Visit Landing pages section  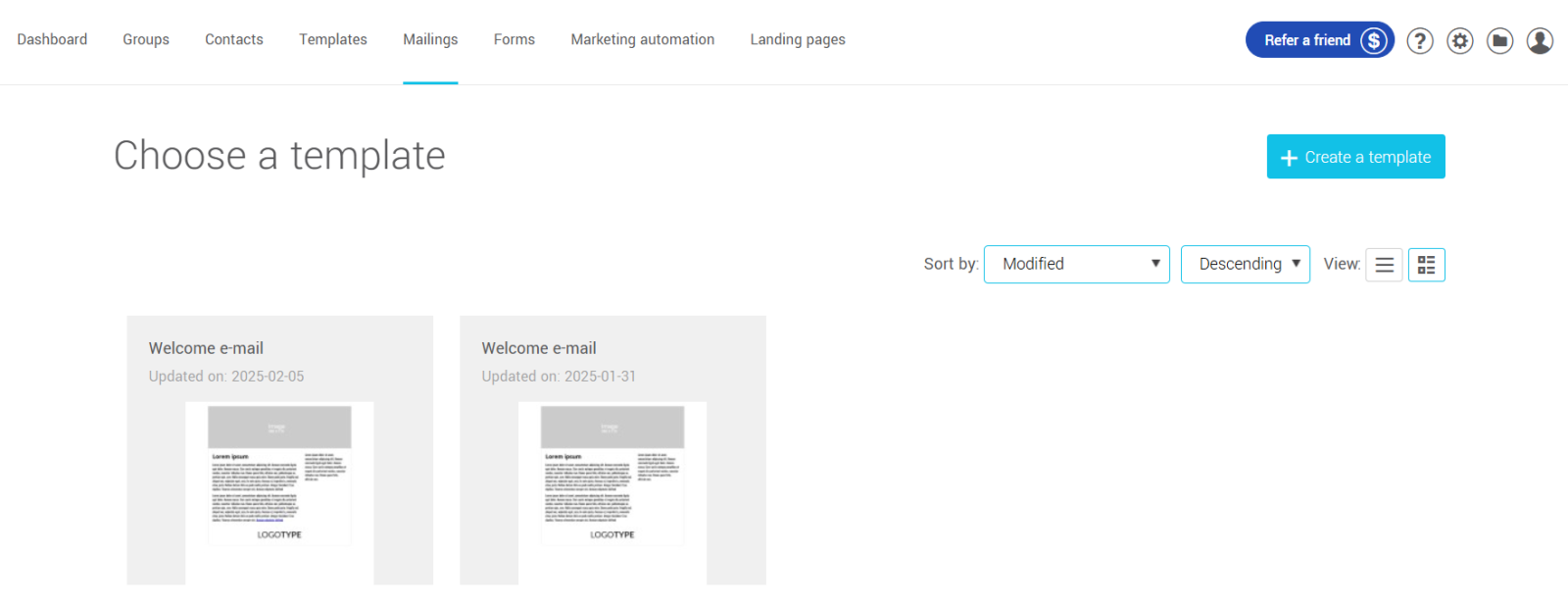coord(798,39)
